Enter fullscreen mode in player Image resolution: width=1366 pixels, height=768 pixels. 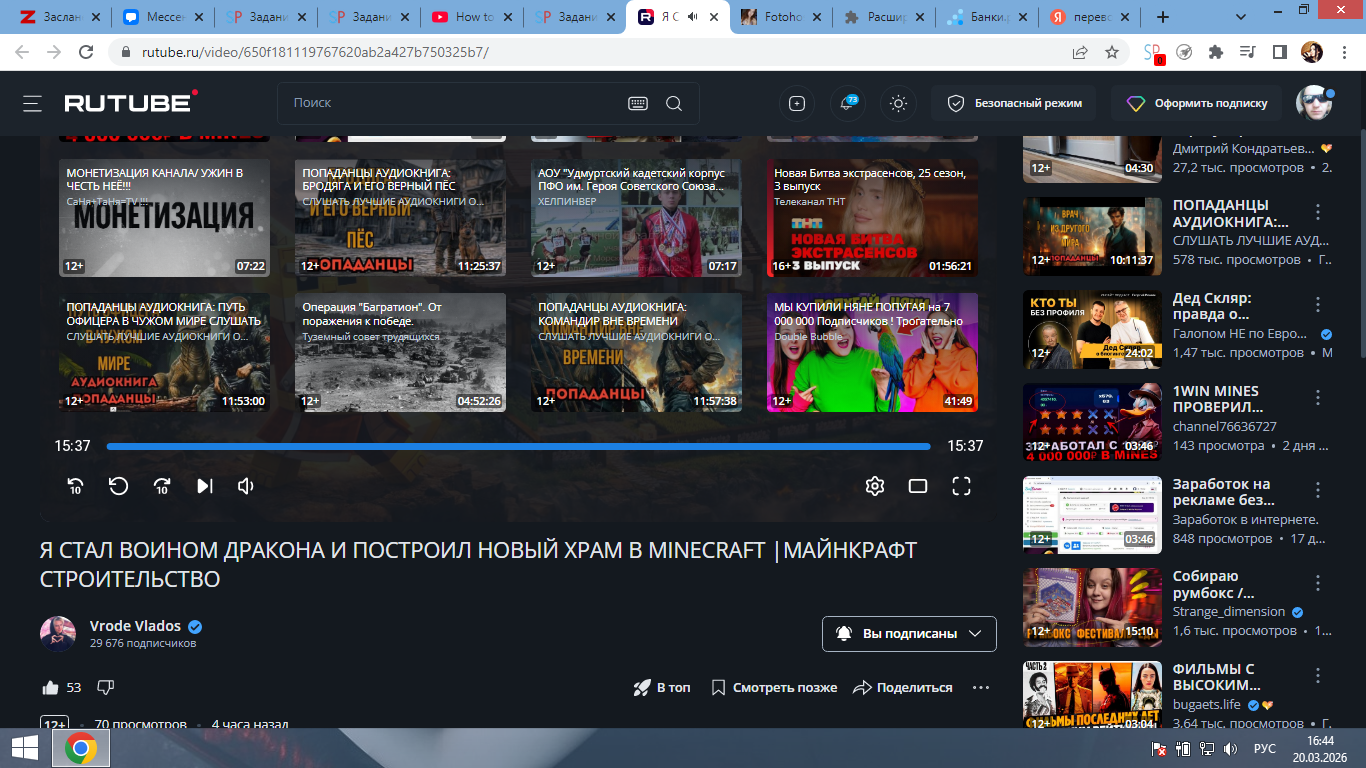click(961, 486)
